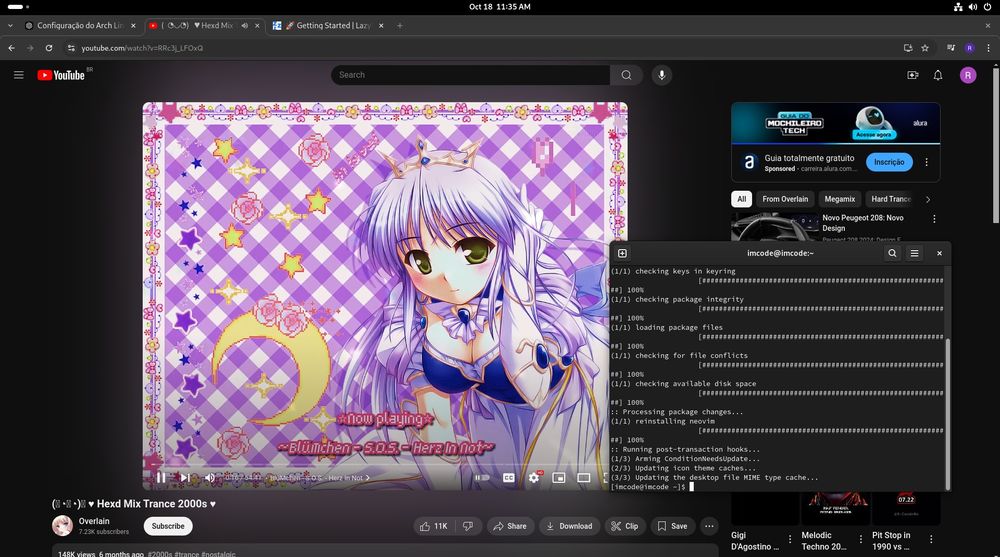Toggle closed captions in the player
Screen dimensions: 1000x557
click(x=508, y=477)
